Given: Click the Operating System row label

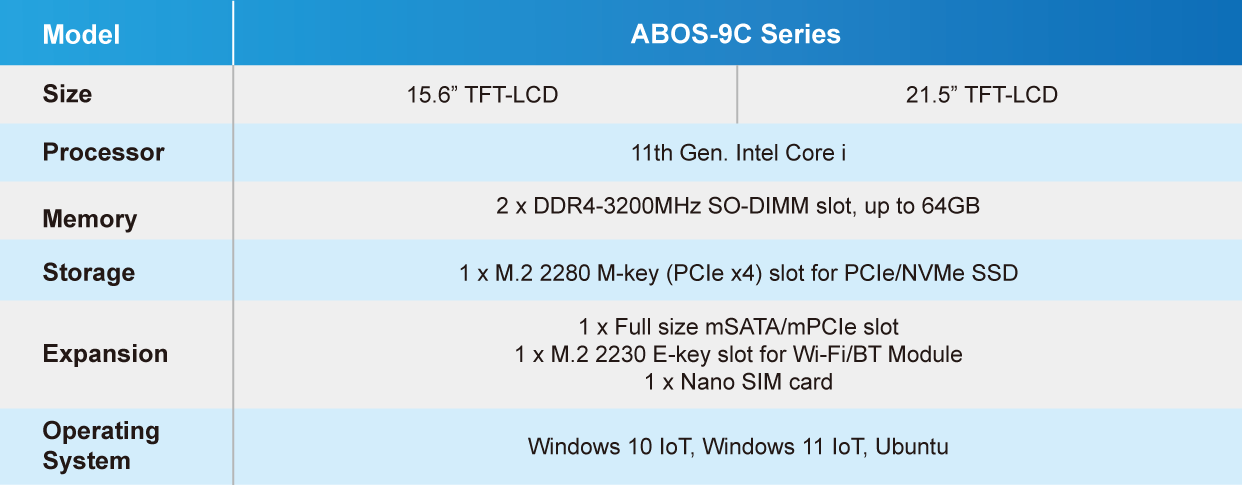Looking at the screenshot, I should tap(101, 446).
